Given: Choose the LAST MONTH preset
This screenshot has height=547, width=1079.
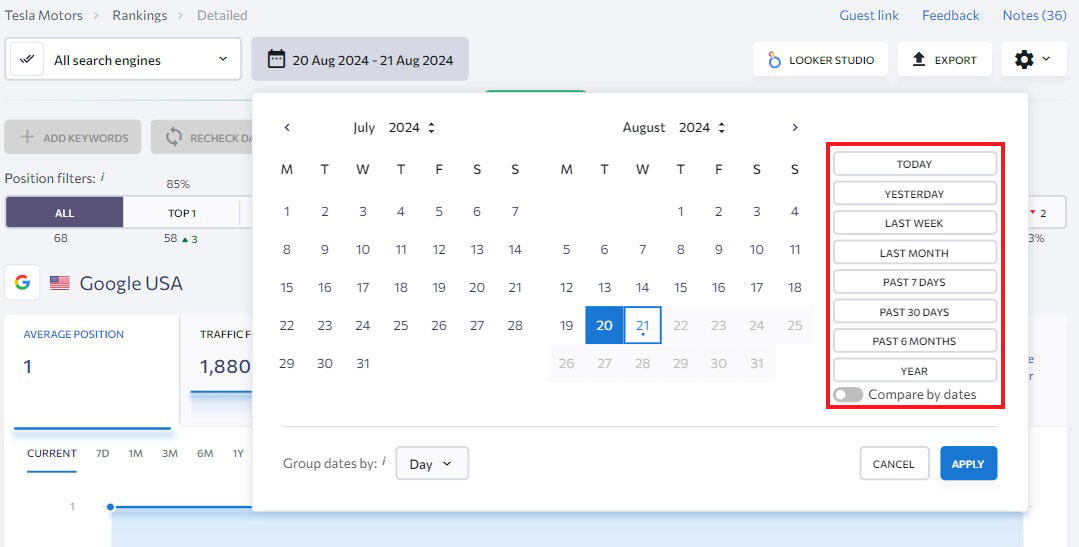Looking at the screenshot, I should pyautogui.click(x=915, y=253).
